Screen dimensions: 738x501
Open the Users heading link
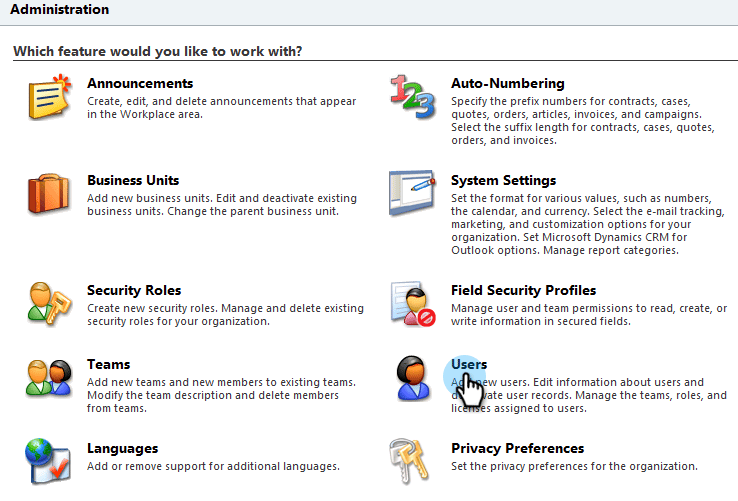tap(469, 364)
